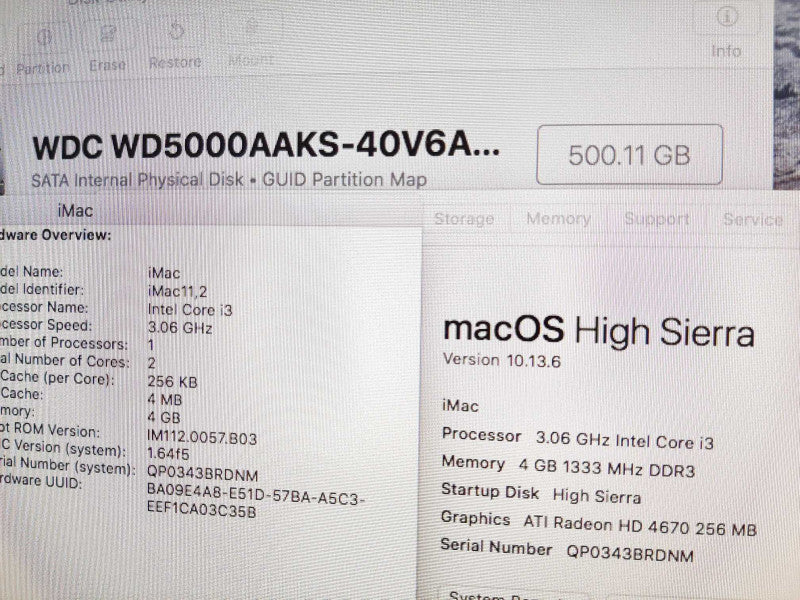The image size is (800, 600).
Task: Open the Info icon in Disk Utility
Action: [727, 18]
